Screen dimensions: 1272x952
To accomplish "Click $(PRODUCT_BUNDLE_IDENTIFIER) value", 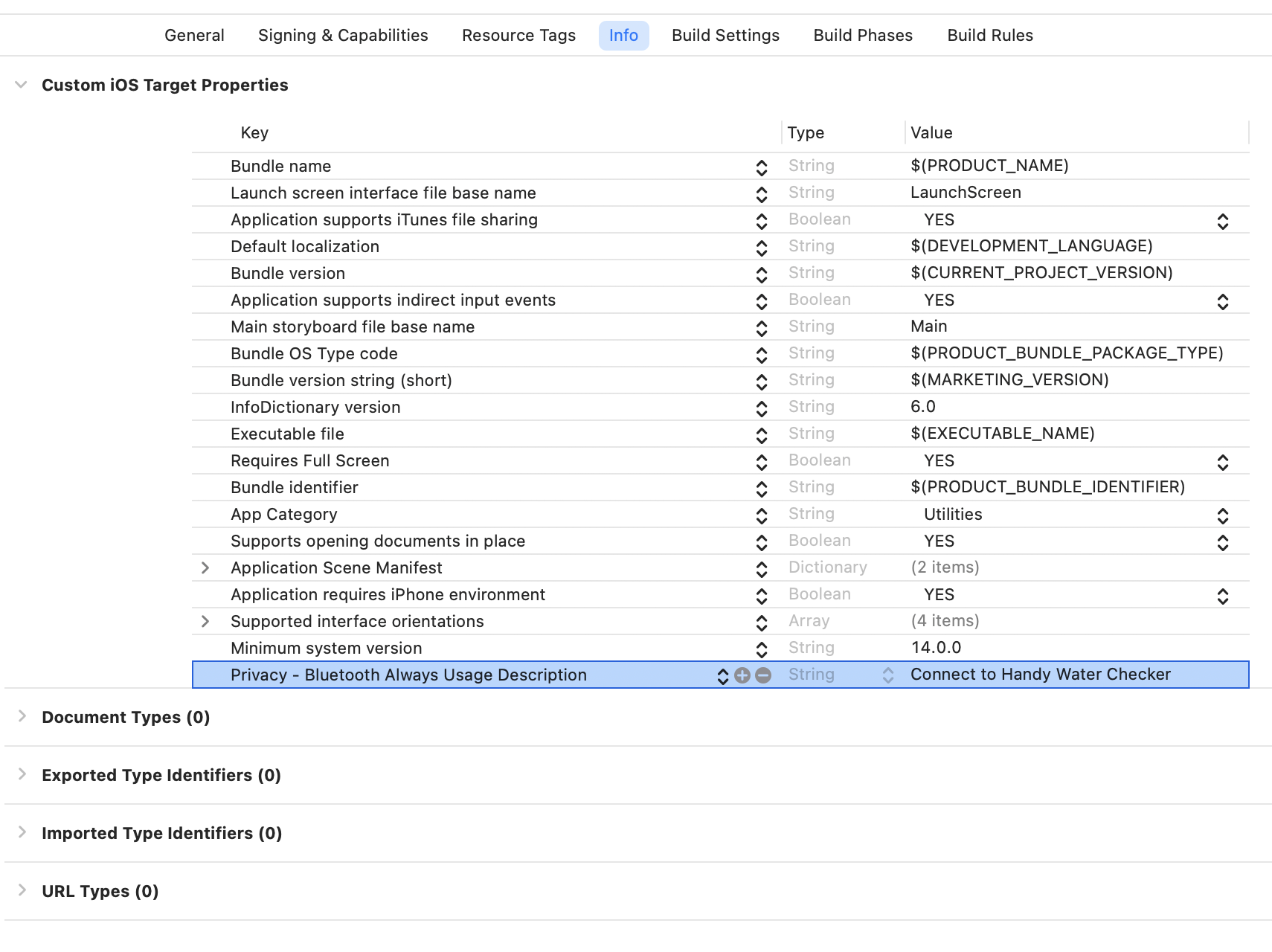I will (x=1047, y=487).
